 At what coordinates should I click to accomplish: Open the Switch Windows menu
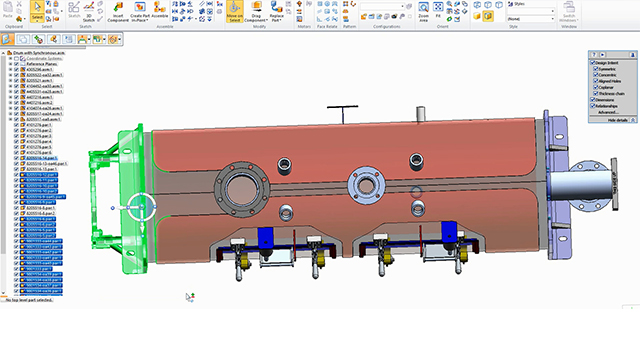(569, 12)
